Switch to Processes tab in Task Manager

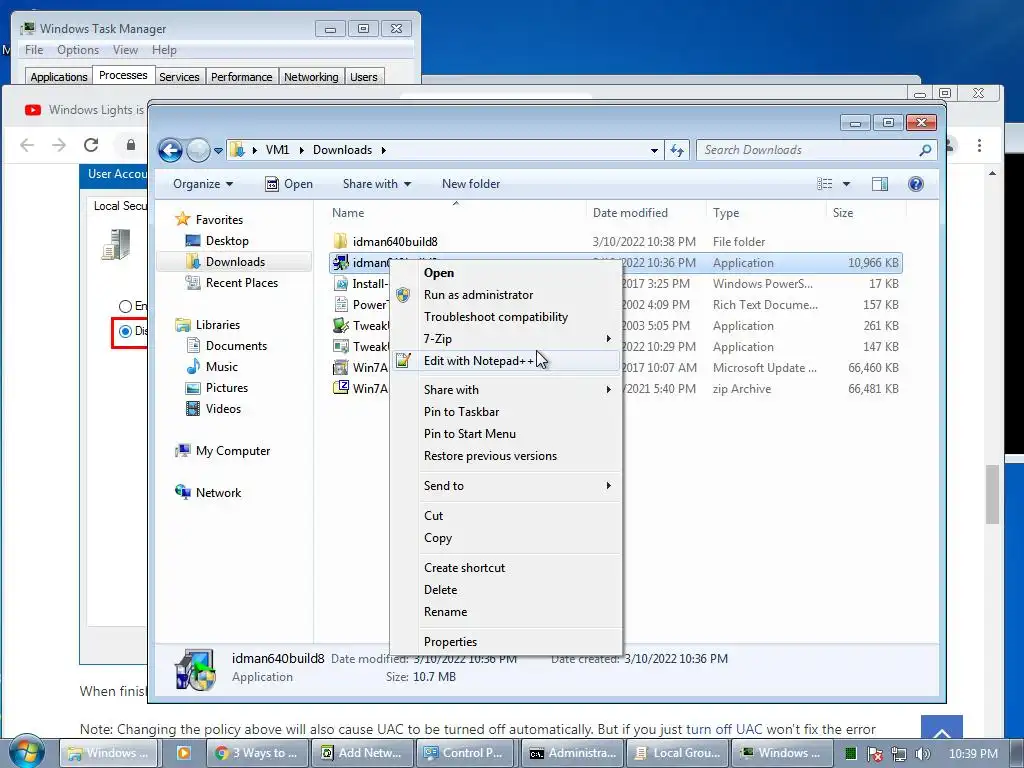coord(123,75)
